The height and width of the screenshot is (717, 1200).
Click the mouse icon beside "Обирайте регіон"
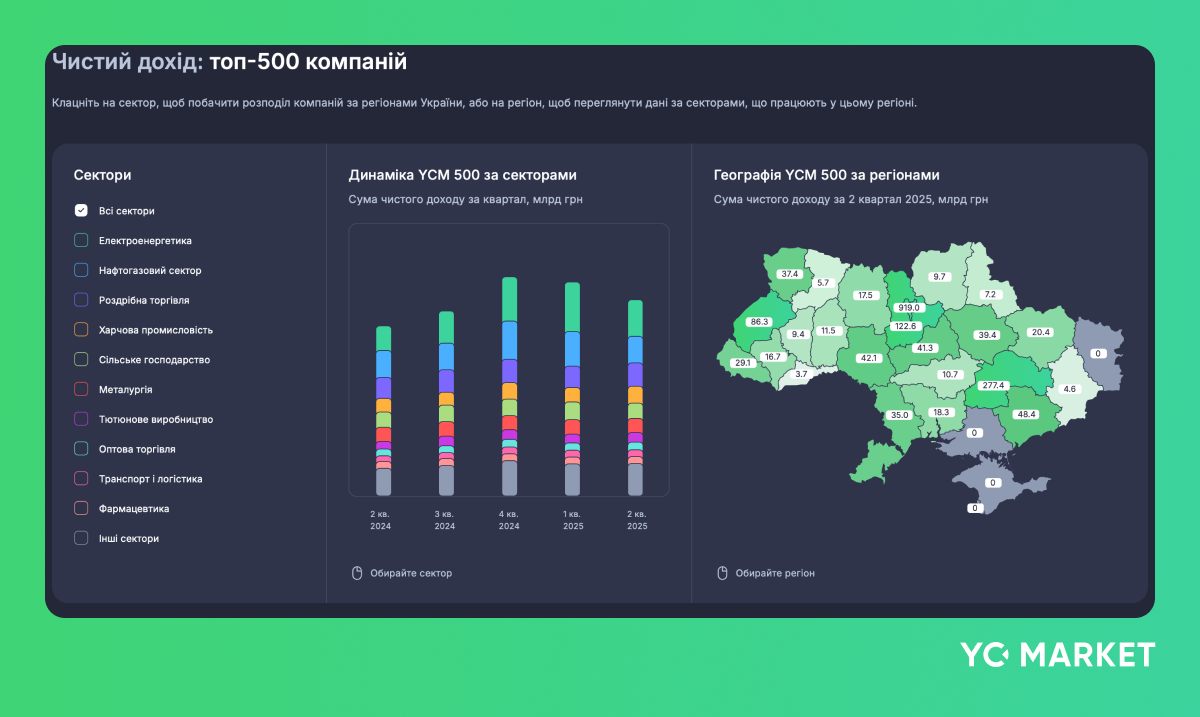coord(722,572)
